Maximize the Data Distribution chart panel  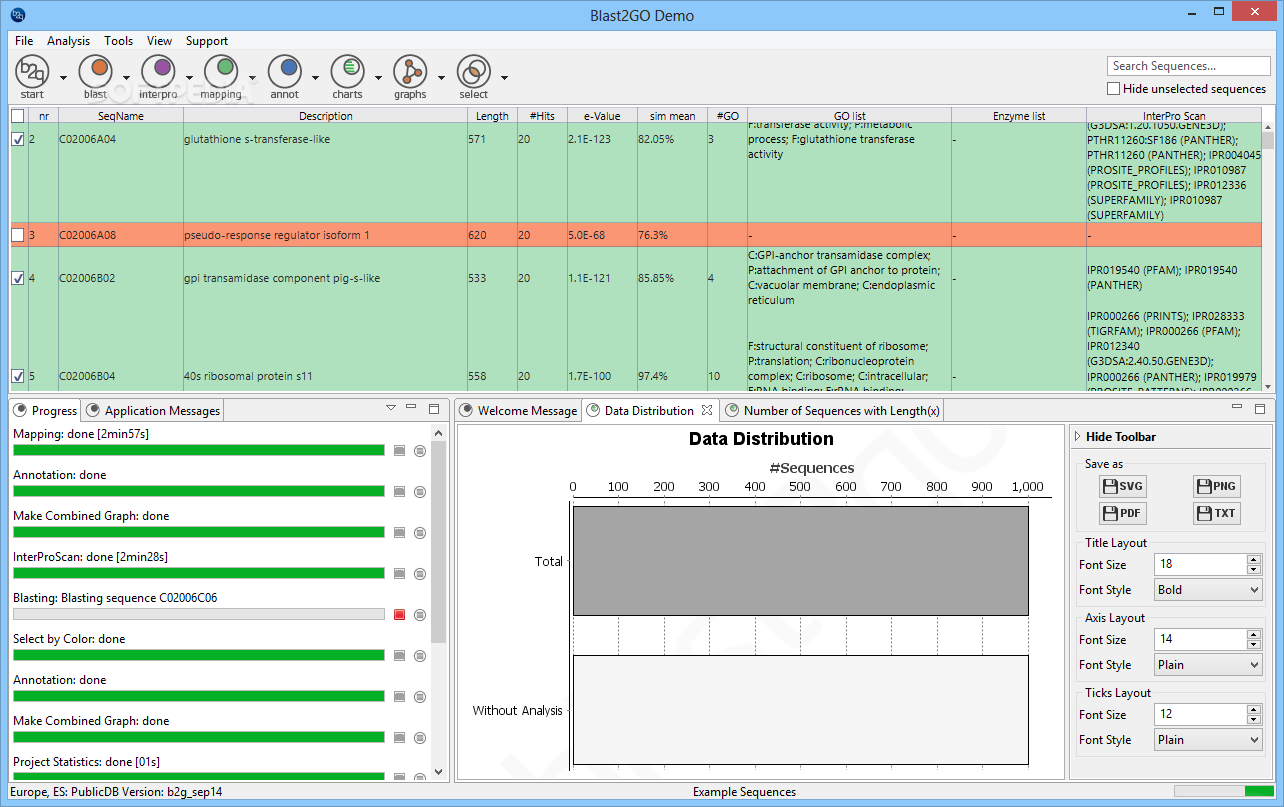click(x=1260, y=408)
